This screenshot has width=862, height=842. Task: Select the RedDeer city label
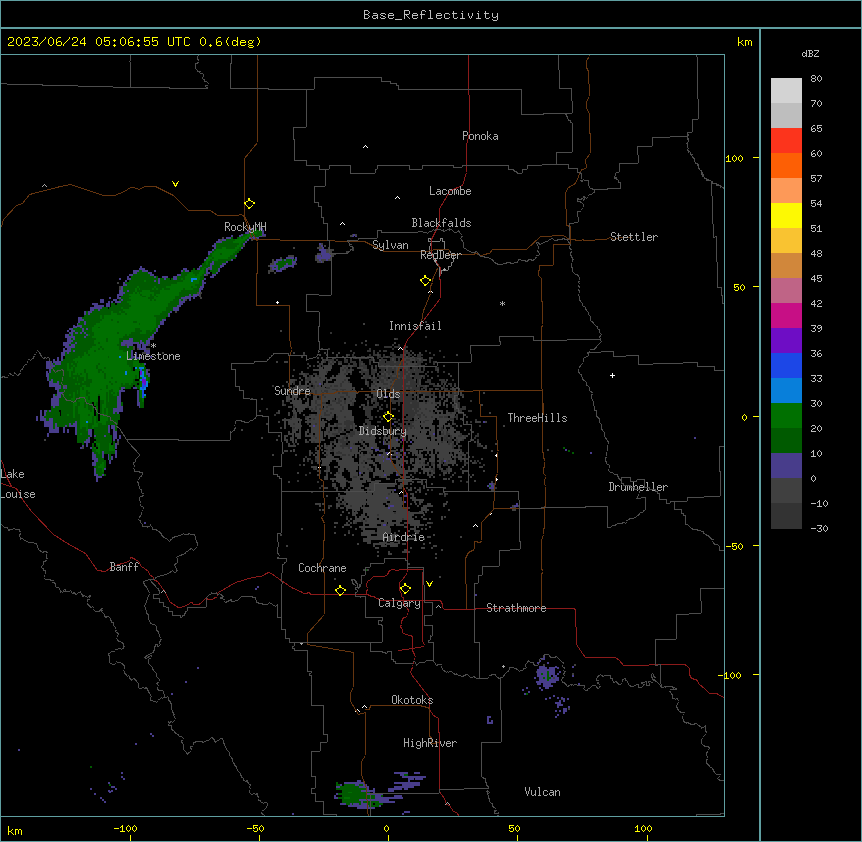click(x=440, y=255)
